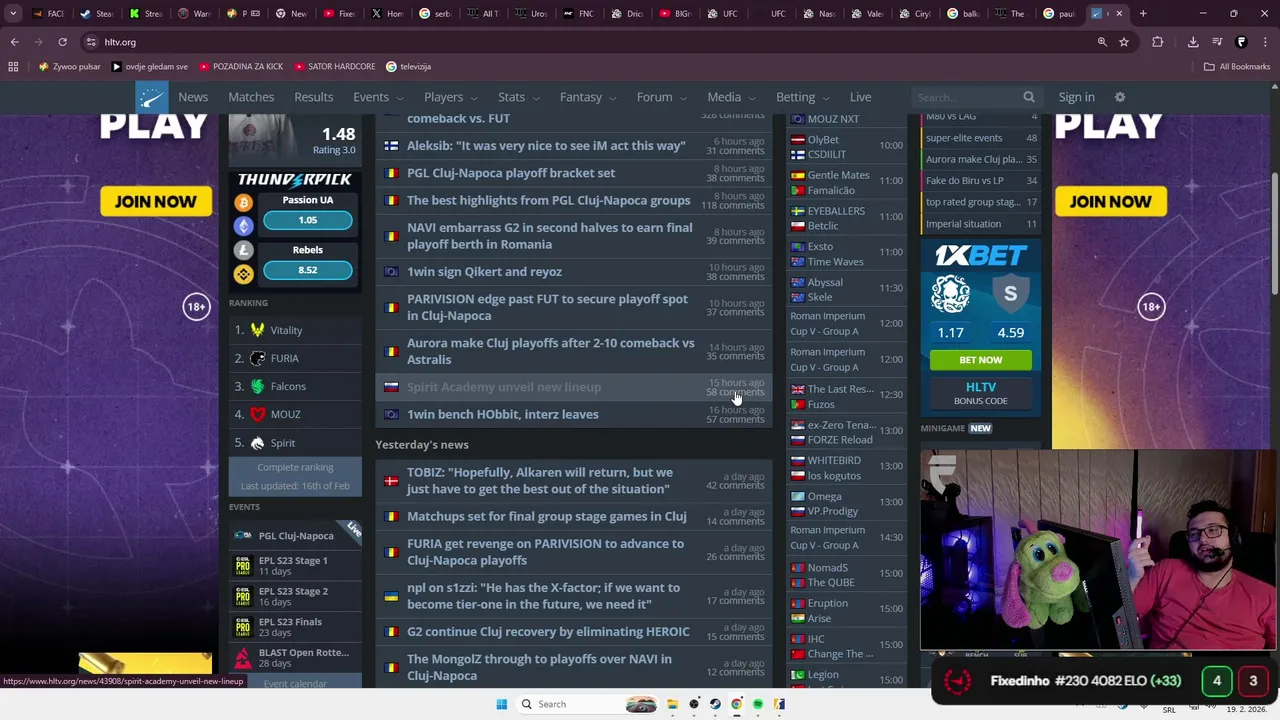1280x720 pixels.
Task: Open the tab search dropdown arrow
Action: [13, 14]
